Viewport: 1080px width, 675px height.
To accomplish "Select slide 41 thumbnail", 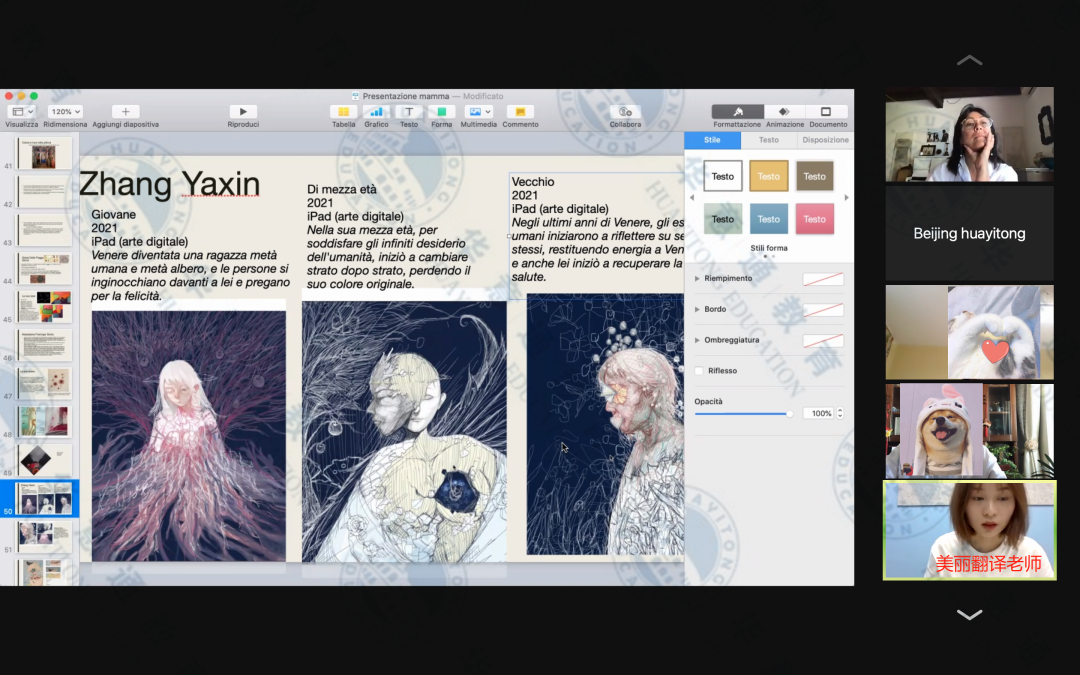I will [44, 153].
